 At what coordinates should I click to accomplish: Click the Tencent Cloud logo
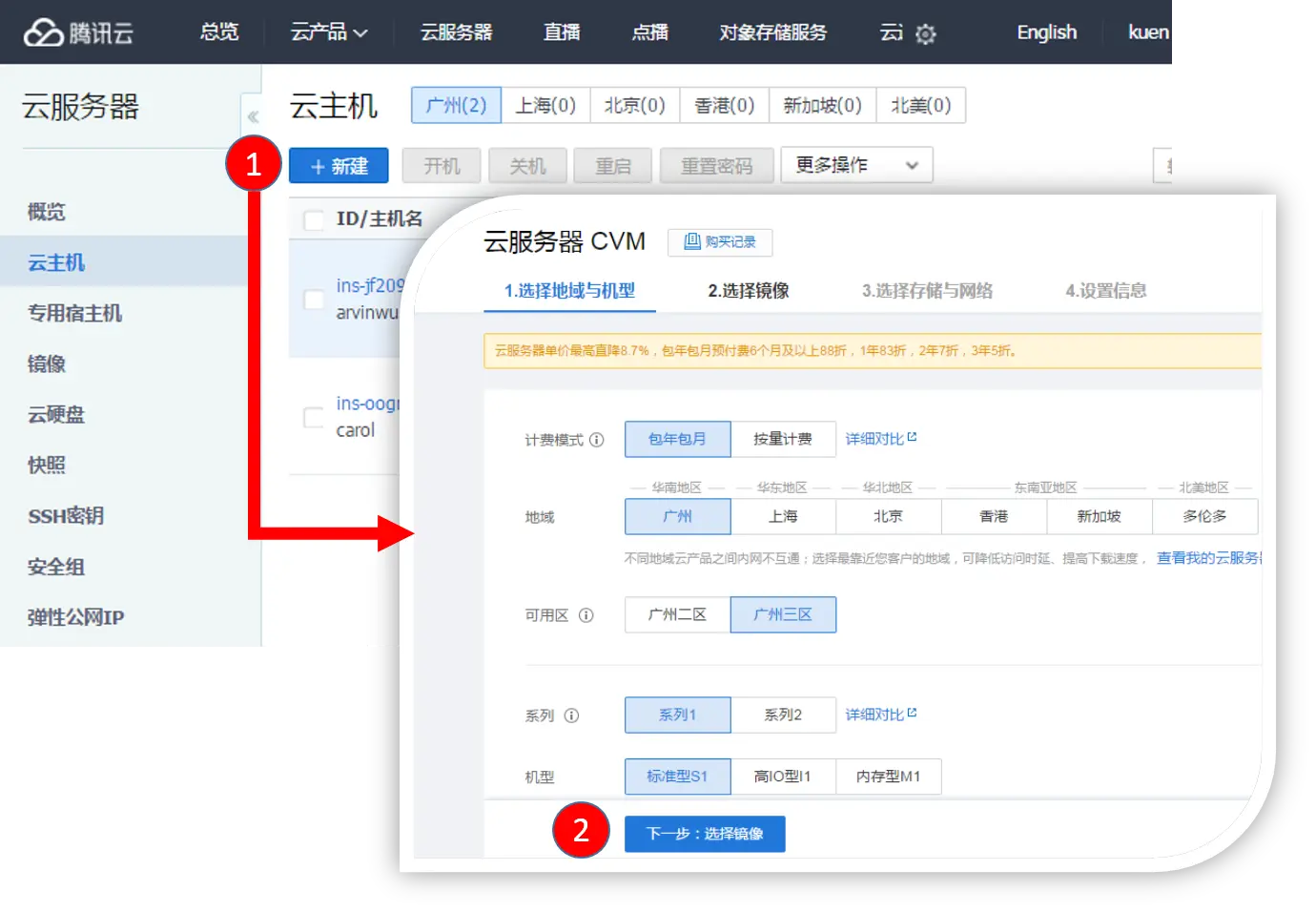(78, 32)
